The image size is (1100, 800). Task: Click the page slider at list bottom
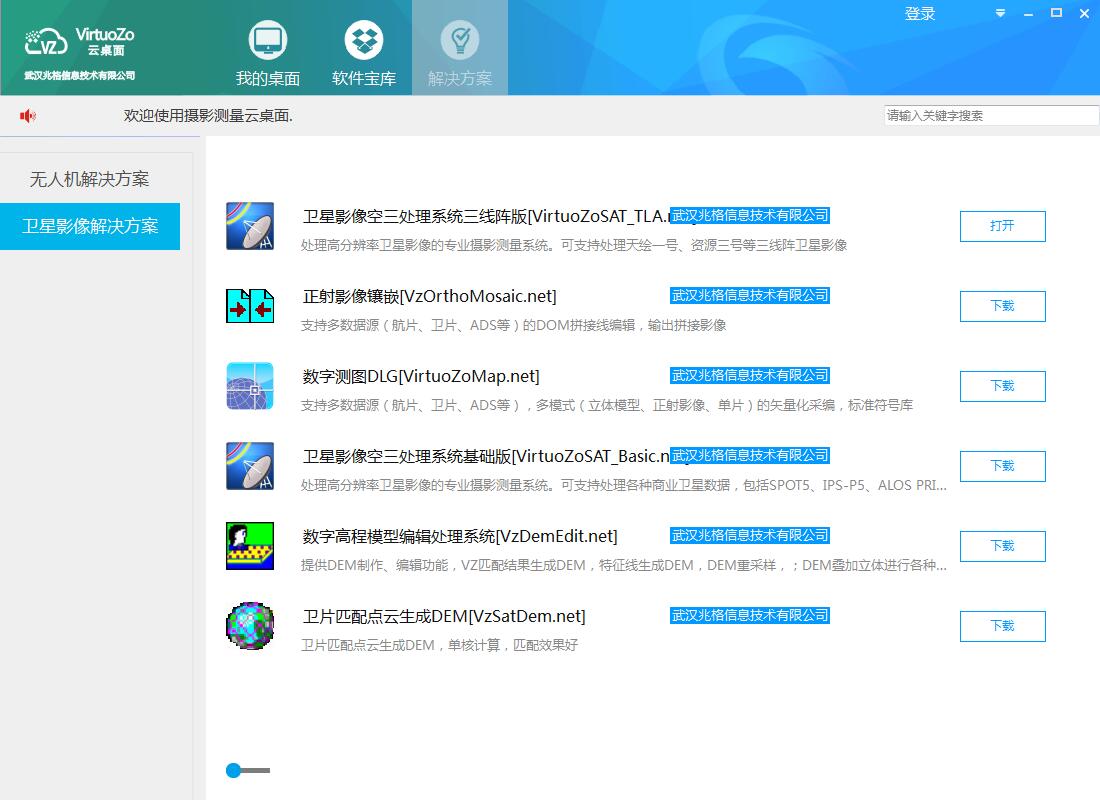pyautogui.click(x=248, y=771)
